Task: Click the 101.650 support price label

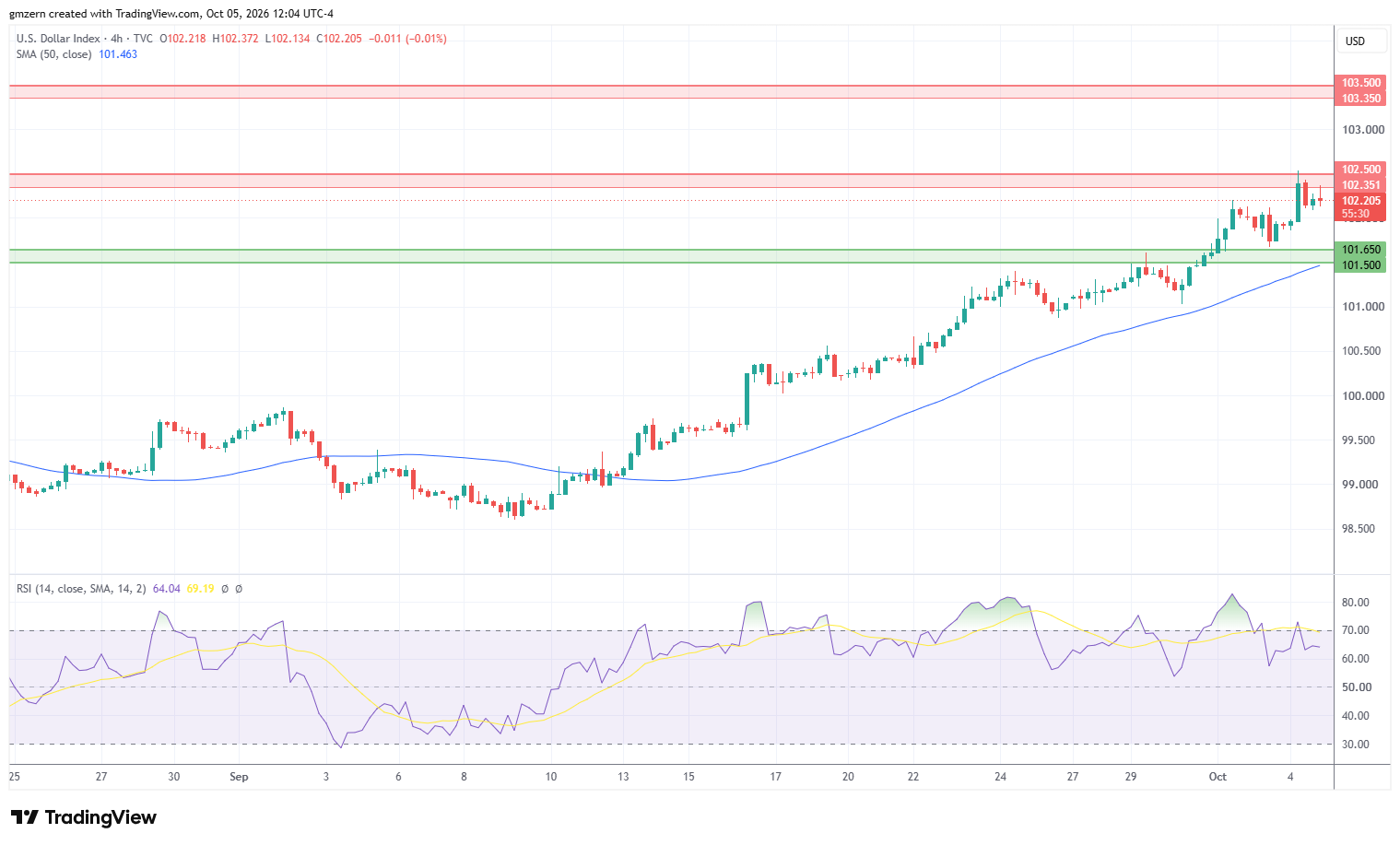Action: coord(1361,250)
